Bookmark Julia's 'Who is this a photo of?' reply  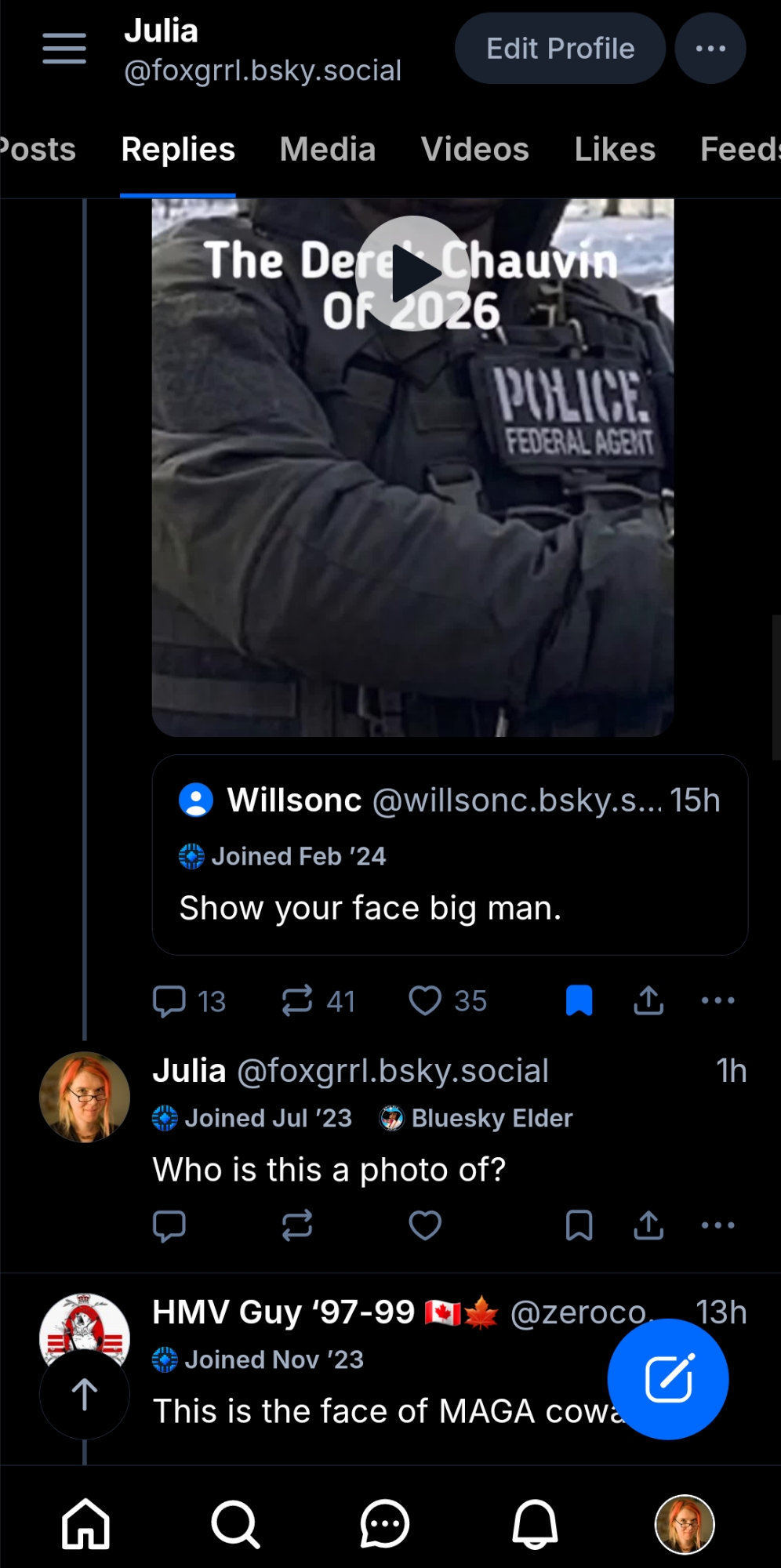(579, 1225)
